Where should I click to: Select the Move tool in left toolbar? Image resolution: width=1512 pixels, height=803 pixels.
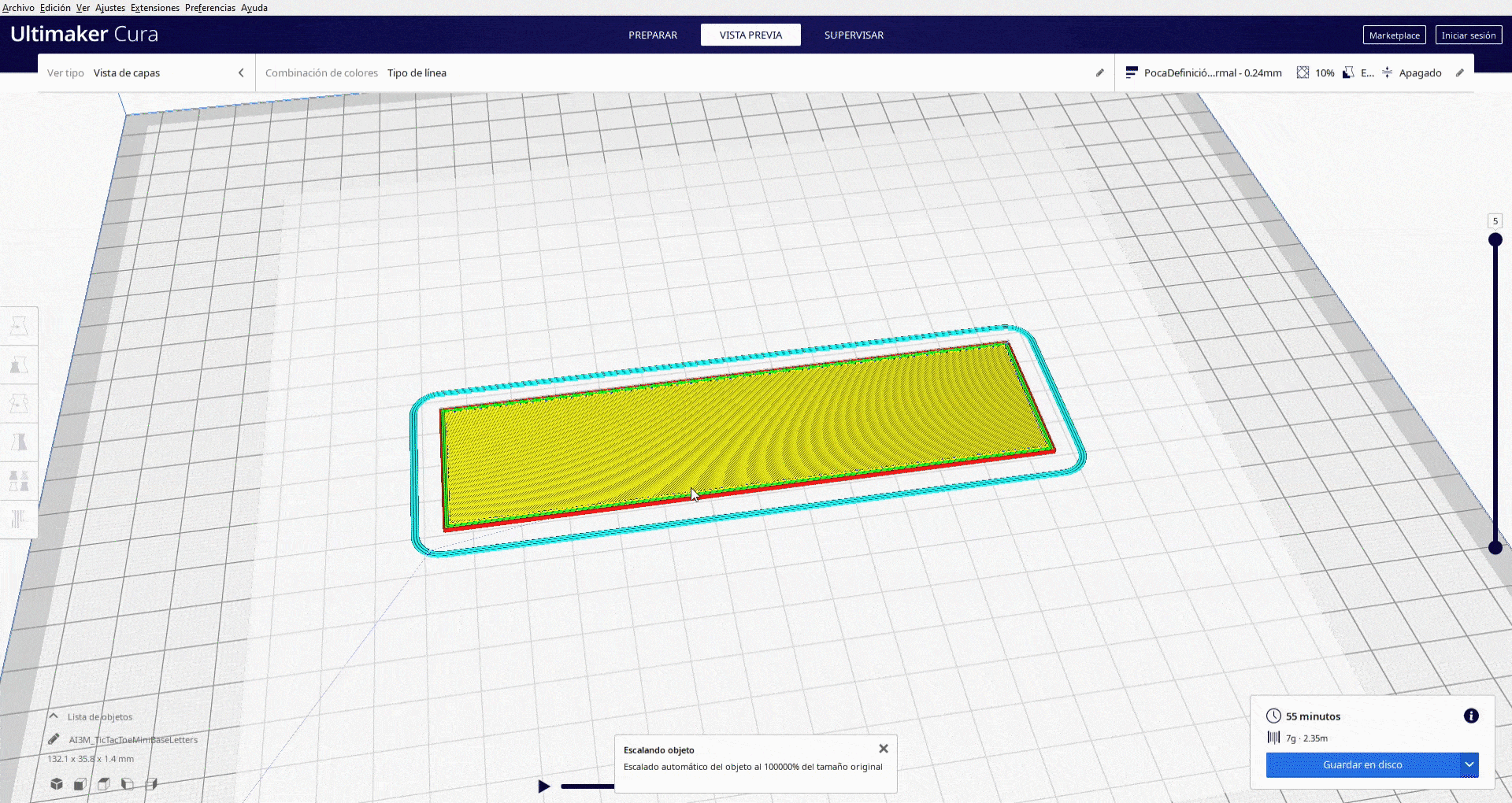[19, 326]
